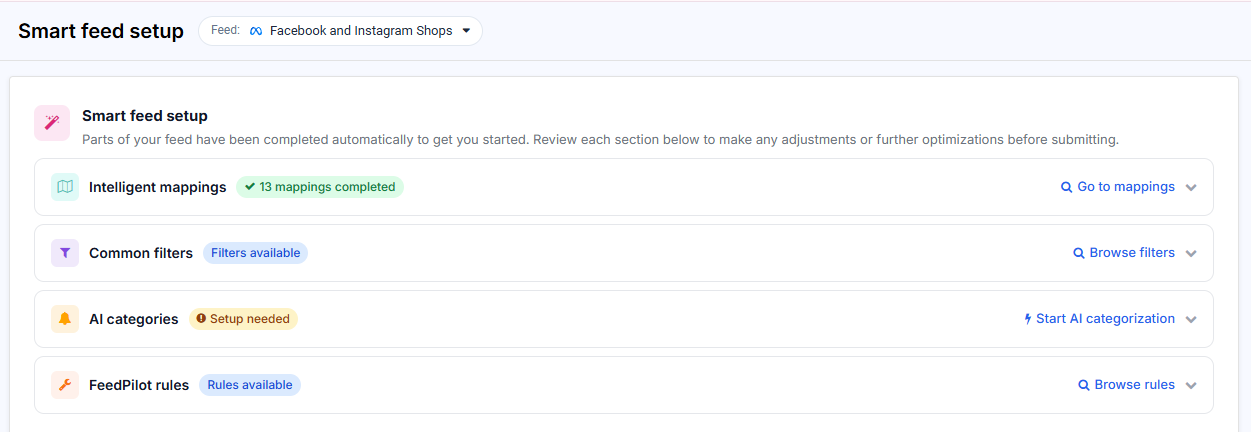Click the magnifier icon beside Browse rules
This screenshot has height=432, width=1251.
coord(1083,385)
